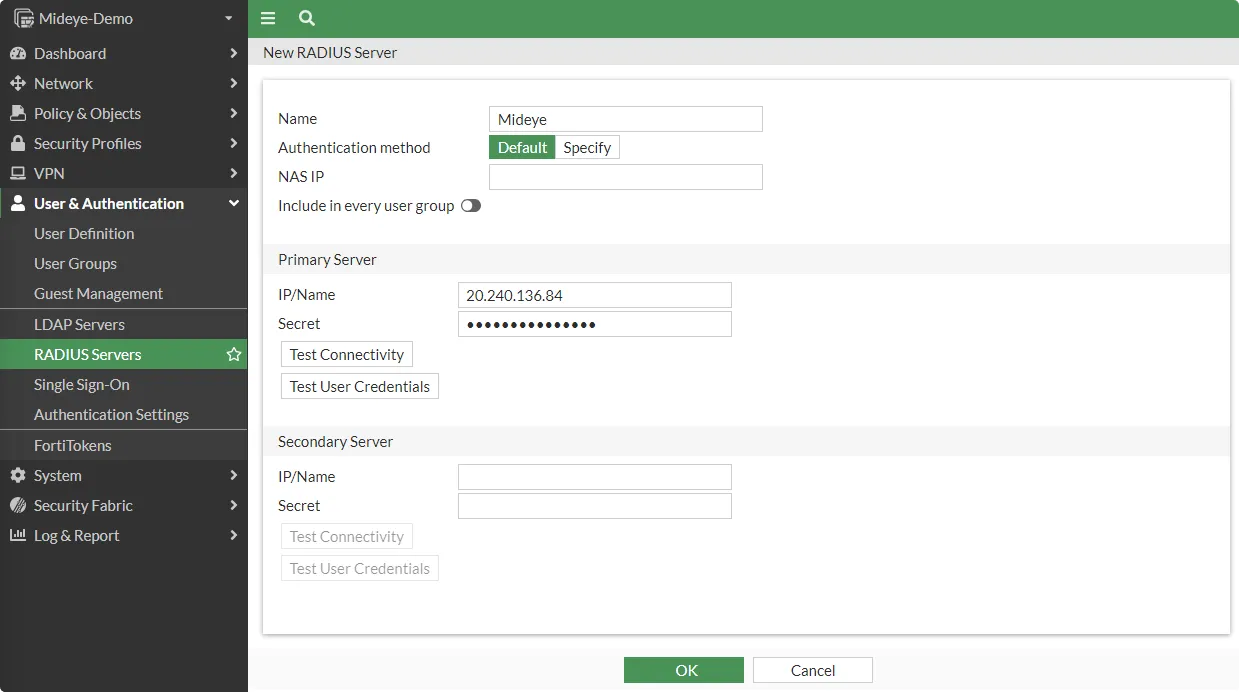Viewport: 1239px width, 692px height.
Task: Switch Authentication method to Specify
Action: (587, 147)
